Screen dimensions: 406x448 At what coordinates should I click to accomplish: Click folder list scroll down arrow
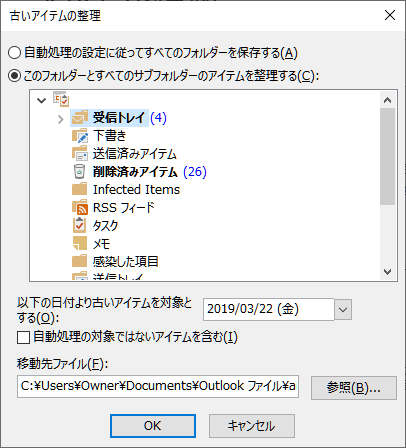click(x=387, y=272)
